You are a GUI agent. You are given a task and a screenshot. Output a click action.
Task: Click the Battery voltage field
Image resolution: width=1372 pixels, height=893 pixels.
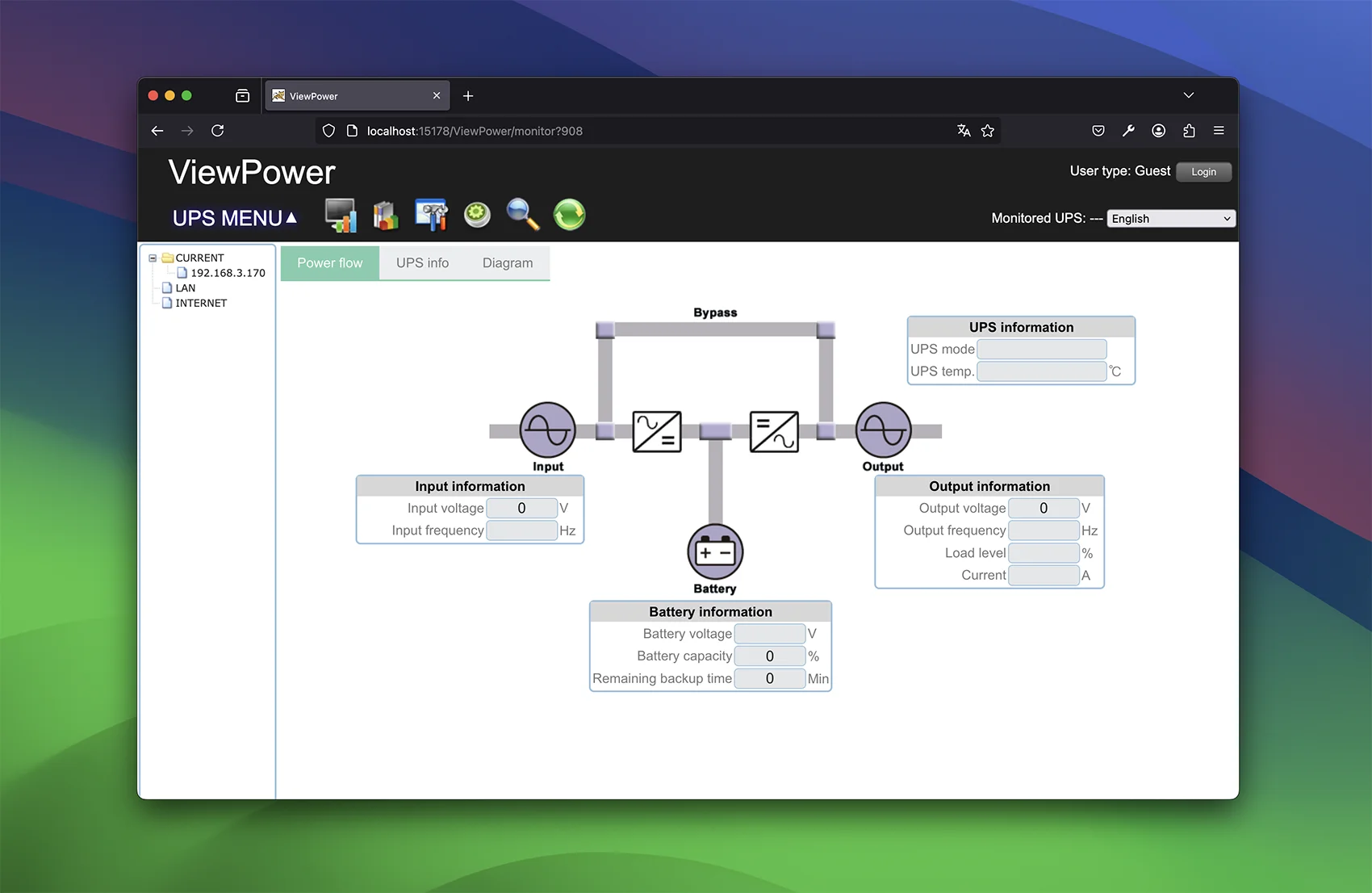click(770, 634)
